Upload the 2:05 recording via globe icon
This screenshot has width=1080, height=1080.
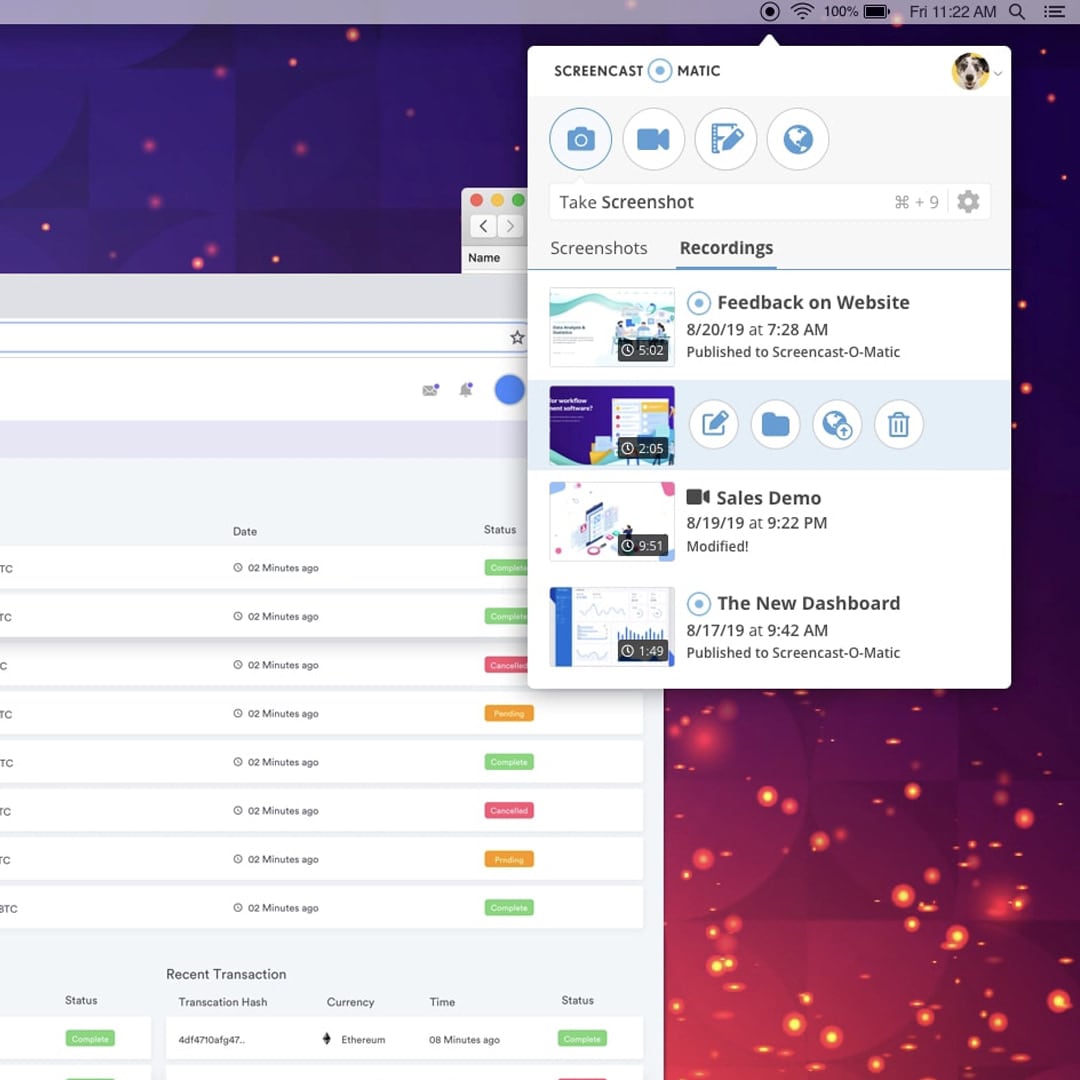(837, 424)
